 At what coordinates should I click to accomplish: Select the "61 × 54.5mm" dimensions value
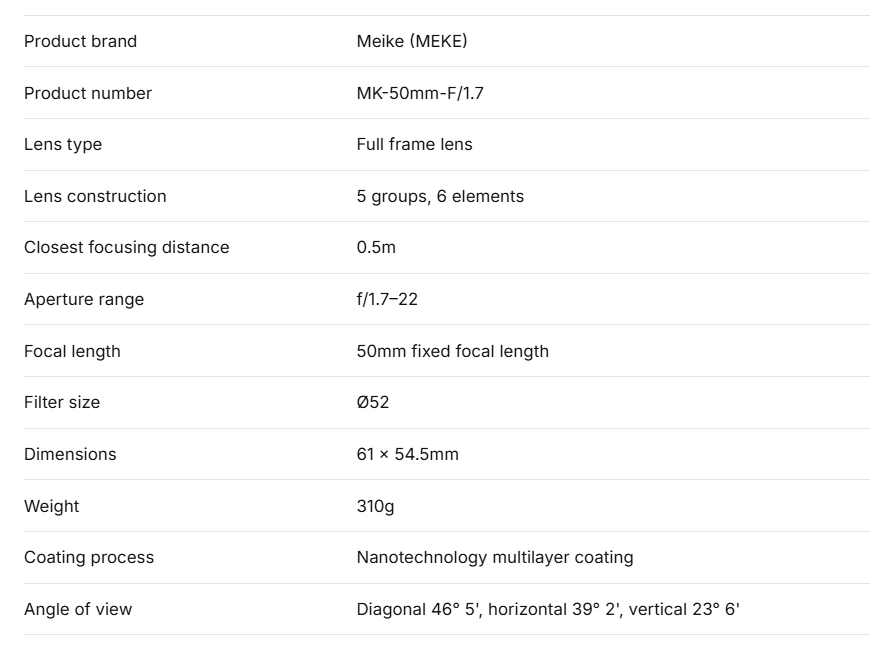point(407,454)
